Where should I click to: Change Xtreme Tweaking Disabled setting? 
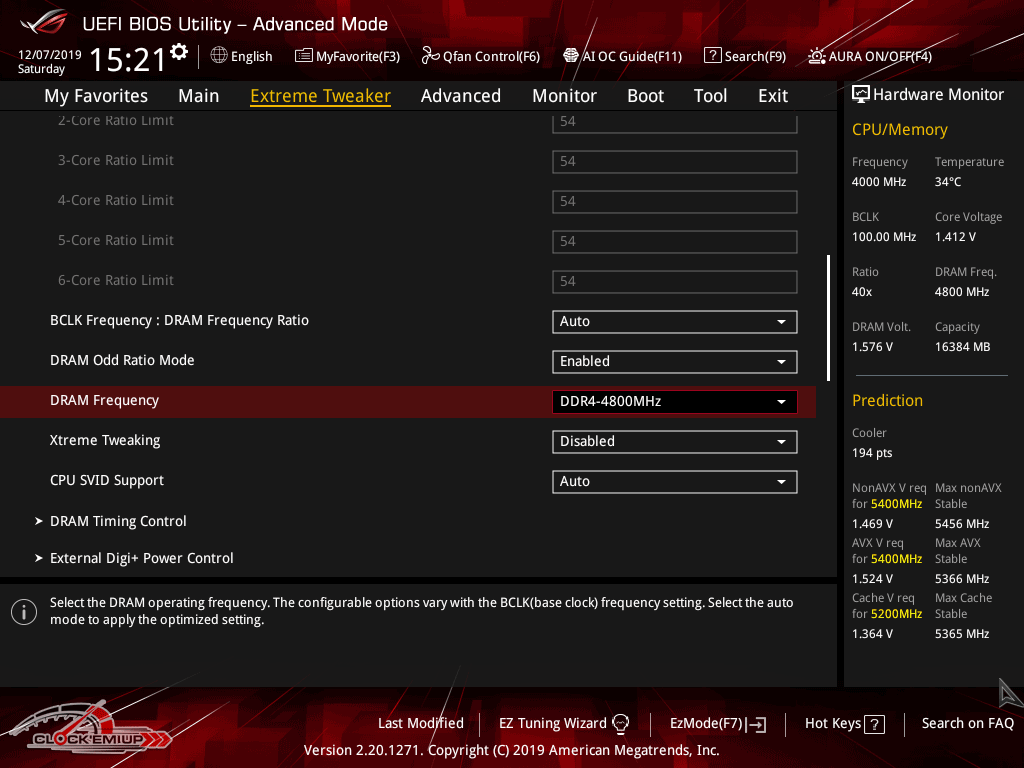tap(674, 441)
